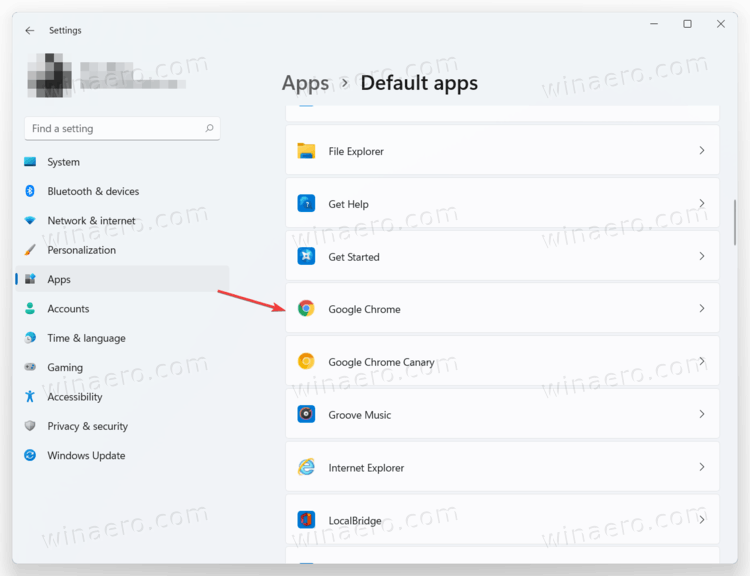This screenshot has width=750, height=576.
Task: Click the LocalBridge Office icon
Action: coord(306,520)
